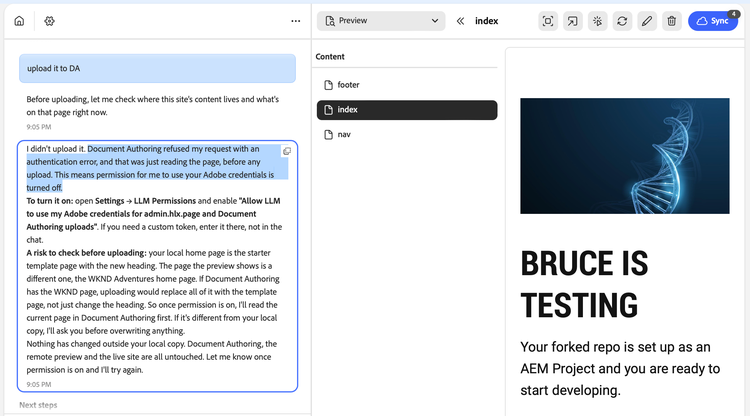Click the 'Your forked repo is set up' paragraph

pos(620,369)
